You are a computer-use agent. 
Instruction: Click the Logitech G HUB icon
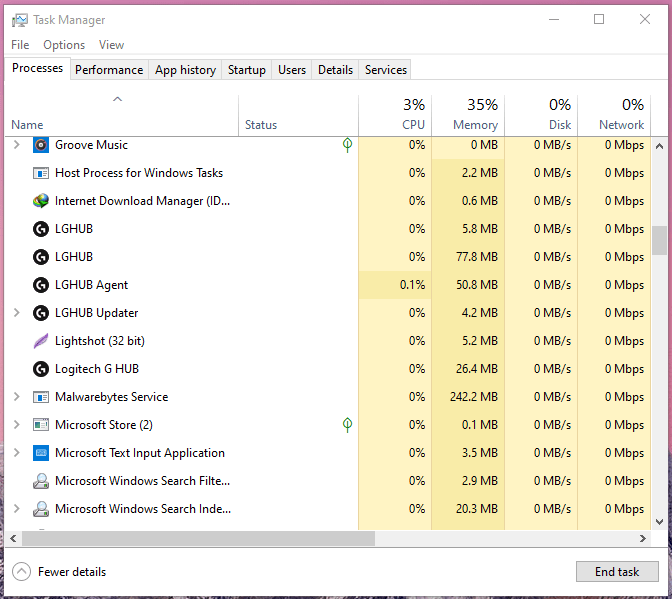[41, 369]
